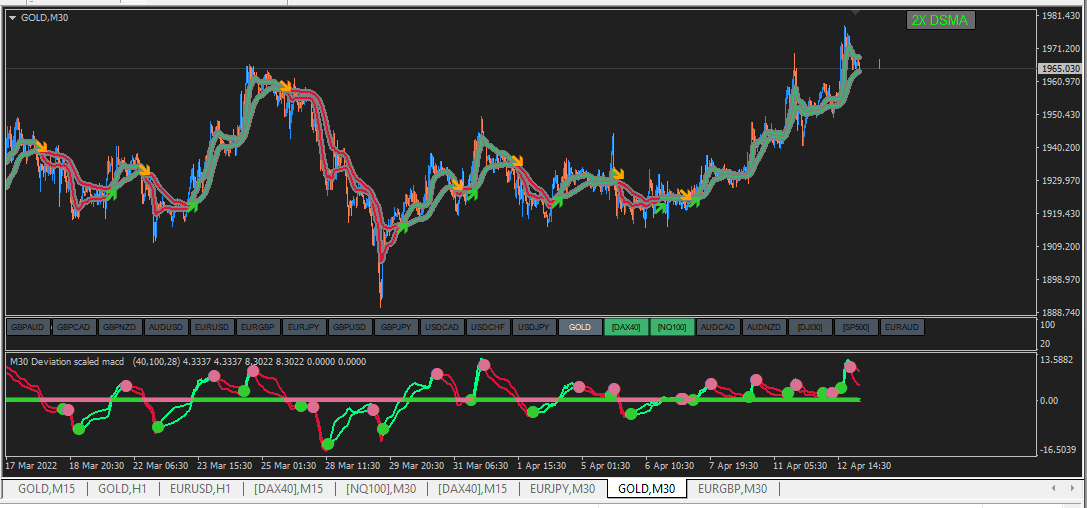Click the chart shift triangle marker at top

pos(855,12)
